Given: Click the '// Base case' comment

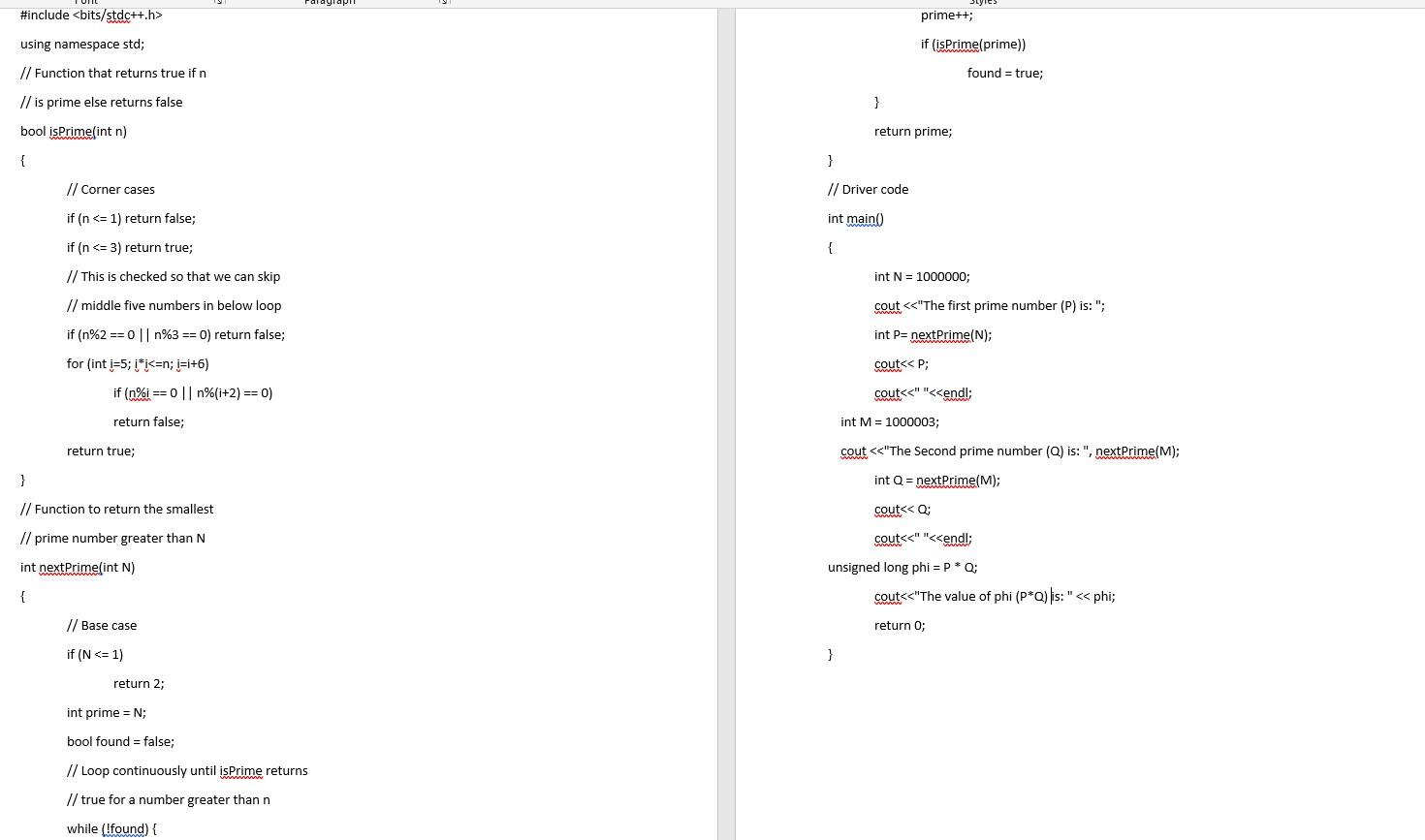Looking at the screenshot, I should pyautogui.click(x=102, y=625).
